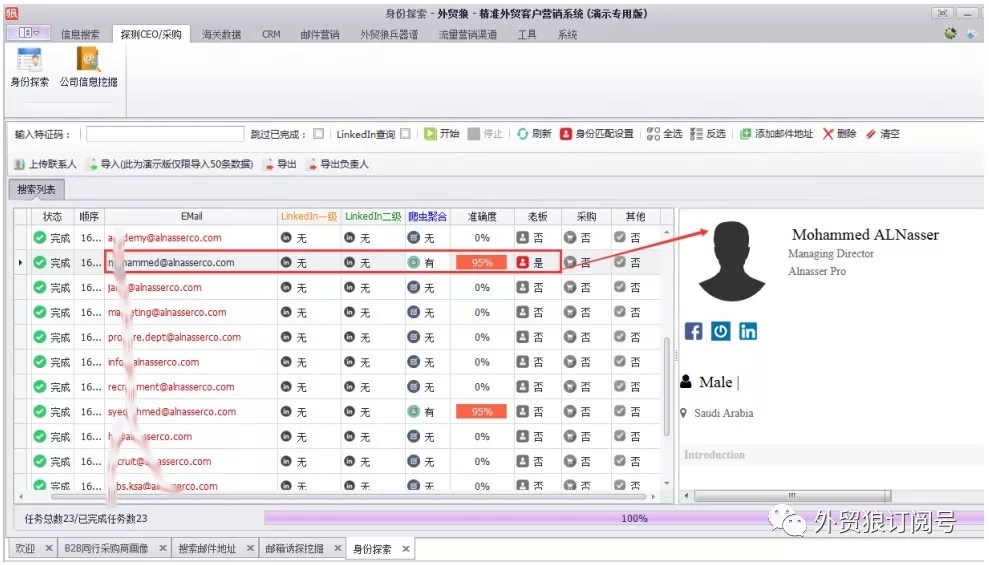Click the 停止 stop button
Viewport: 989px width, 565px height.
(485, 134)
